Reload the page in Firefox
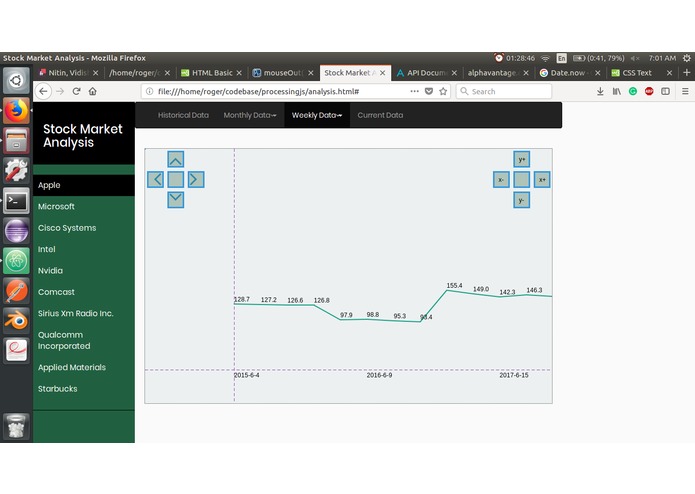The width and height of the screenshot is (695, 494). tap(76, 91)
